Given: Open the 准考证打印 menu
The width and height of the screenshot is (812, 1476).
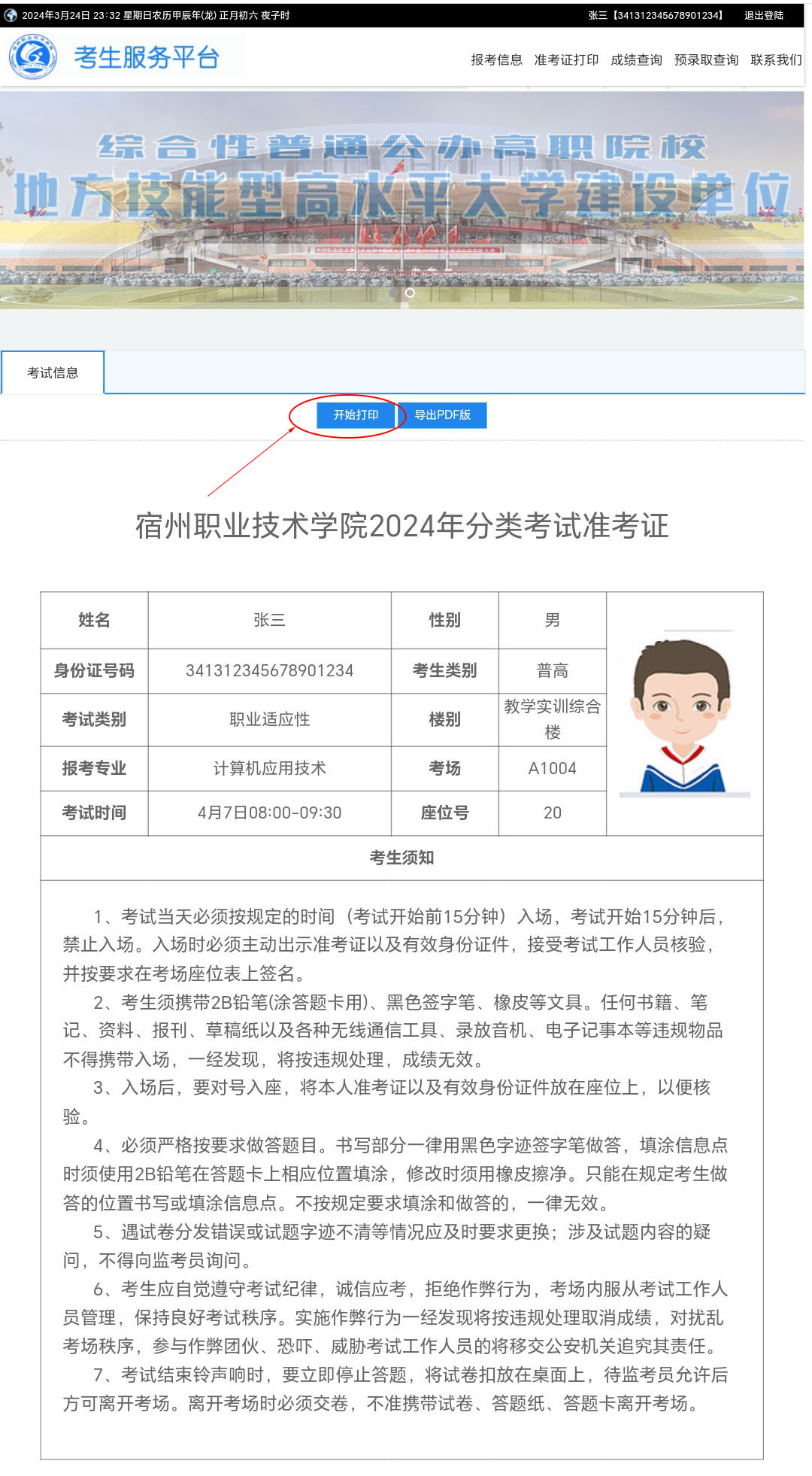Looking at the screenshot, I should (x=566, y=60).
